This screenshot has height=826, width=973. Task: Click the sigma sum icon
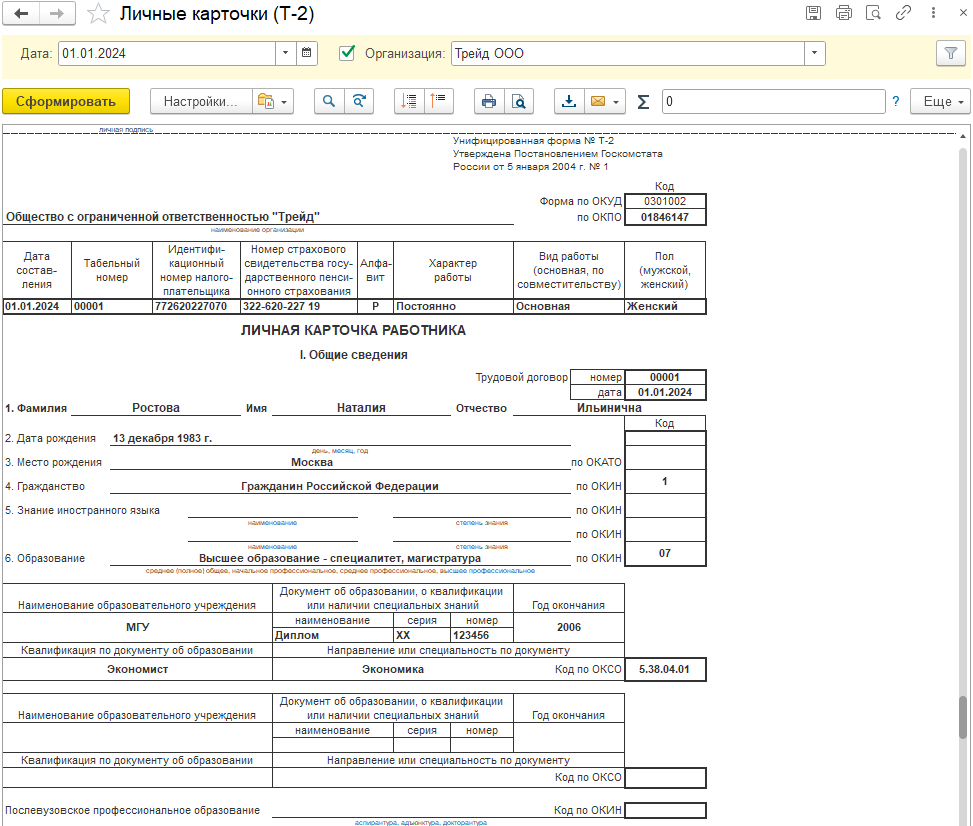(643, 101)
